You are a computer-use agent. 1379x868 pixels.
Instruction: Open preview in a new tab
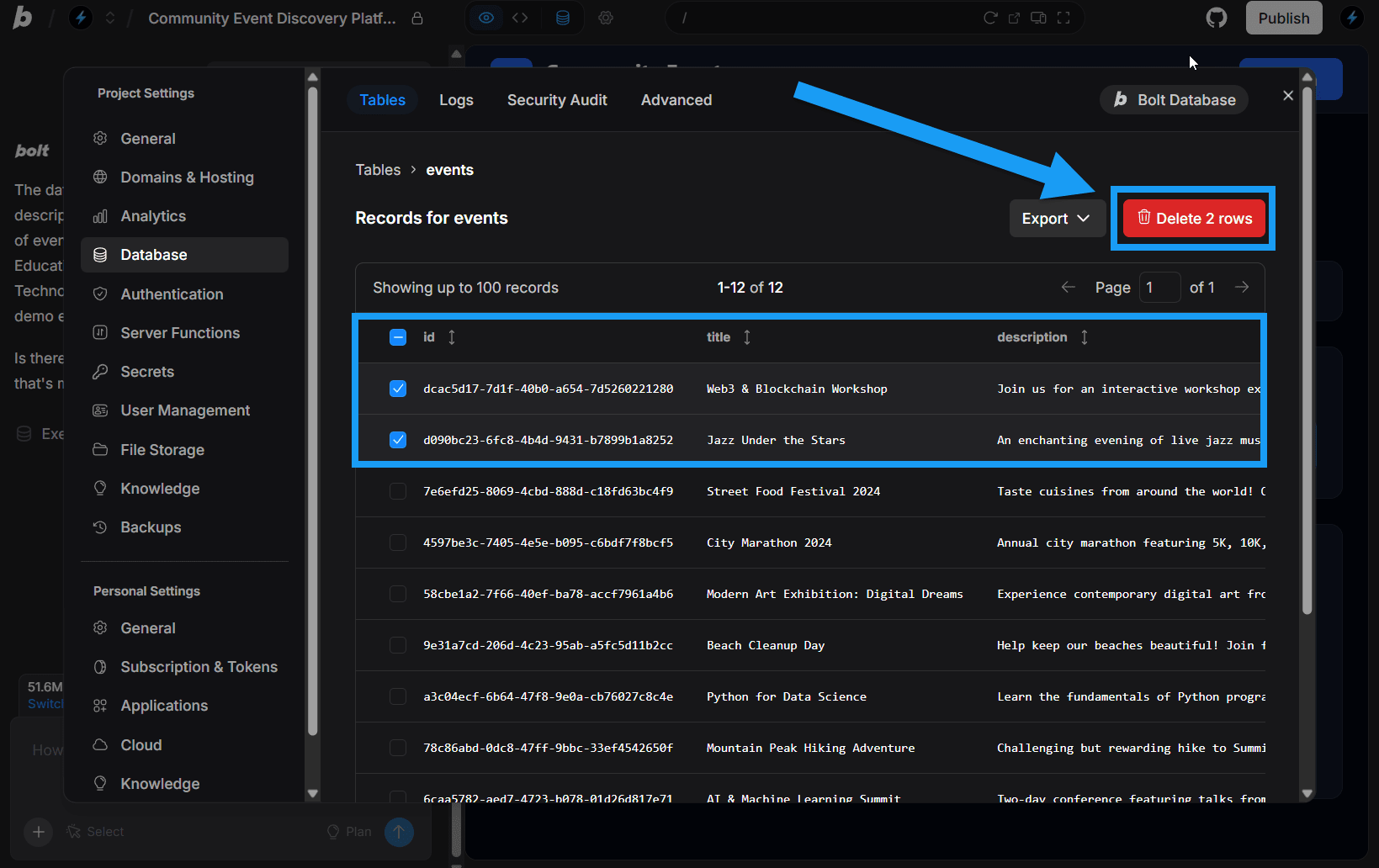[x=1014, y=18]
